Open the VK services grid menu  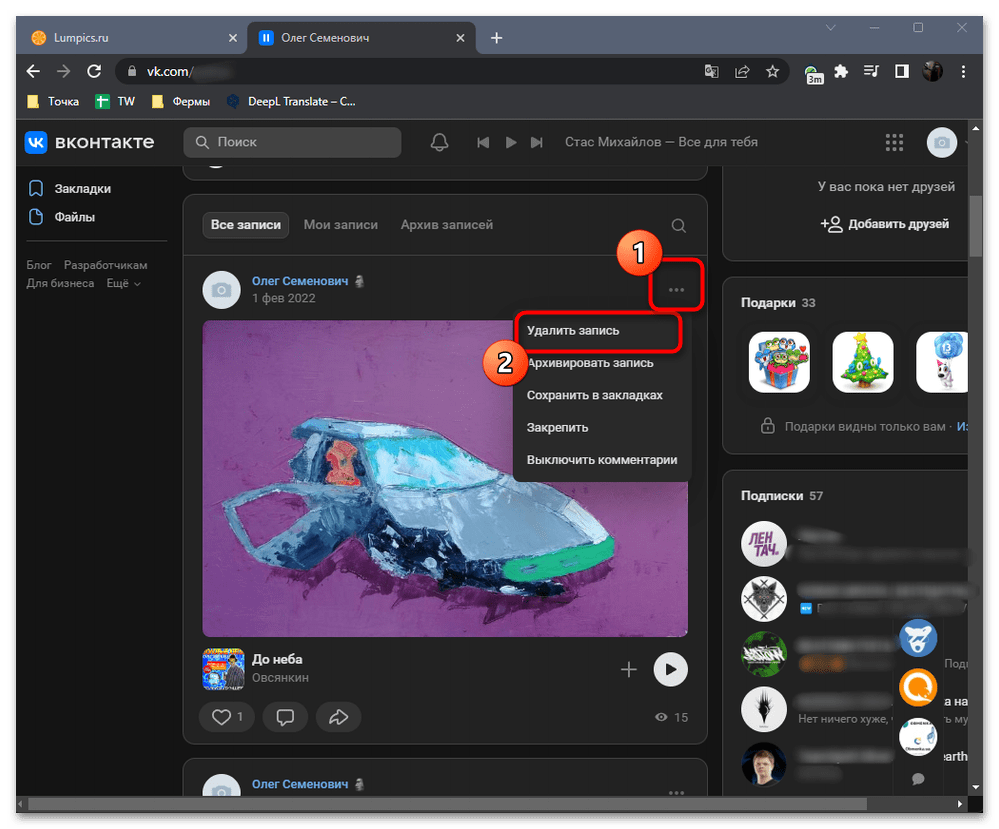tap(894, 143)
